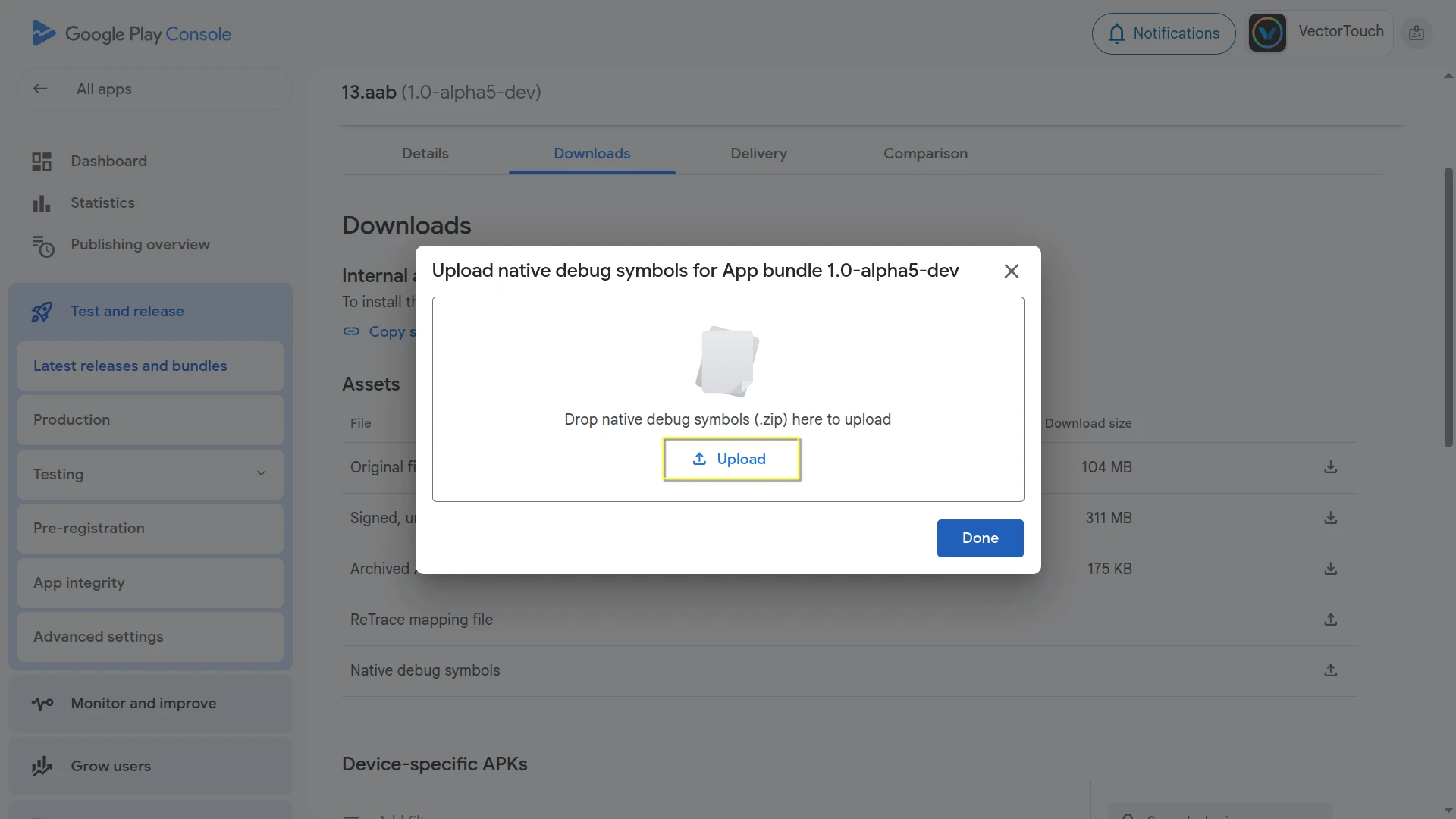Click Native debug symbols upload icon
Viewport: 1456px width, 819px height.
(1330, 670)
